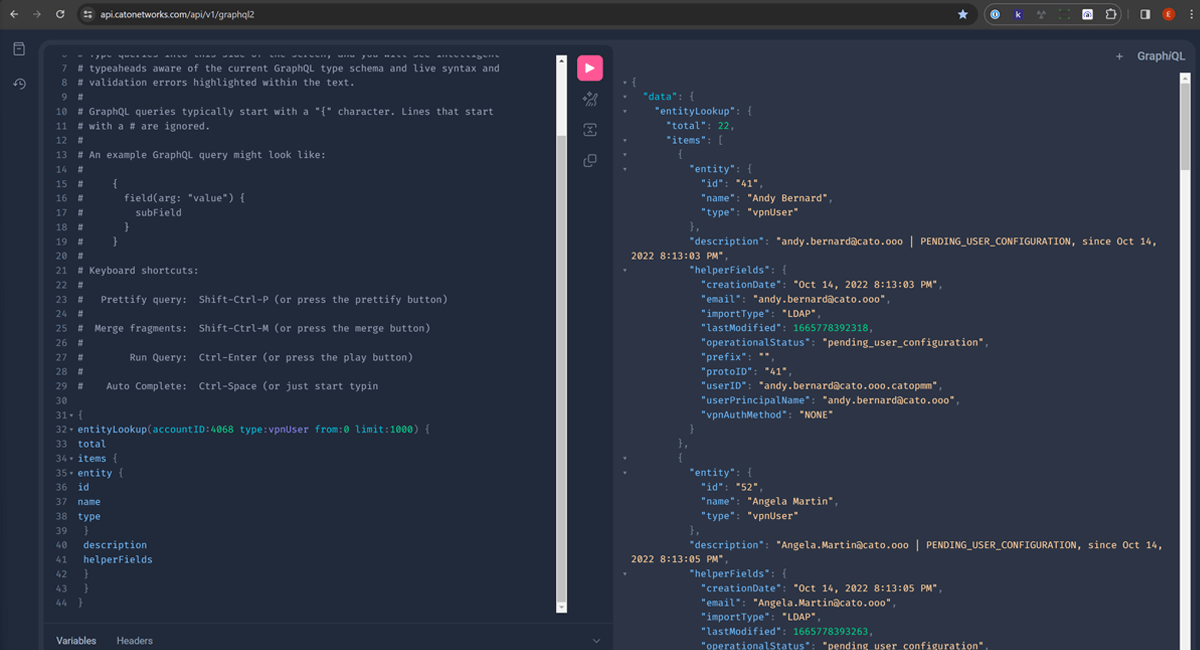Screen dimensions: 1200x650
Task: Fold the opening brace at editor line 31
Action: tap(71, 415)
